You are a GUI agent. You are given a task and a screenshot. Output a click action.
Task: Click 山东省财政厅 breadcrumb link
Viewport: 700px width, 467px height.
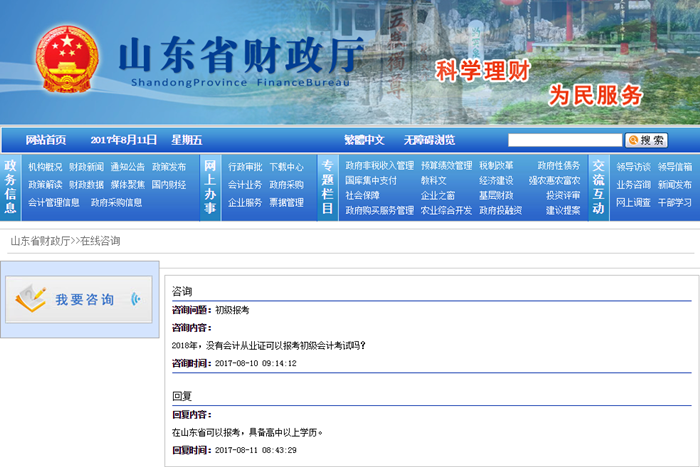pyautogui.click(x=40, y=241)
